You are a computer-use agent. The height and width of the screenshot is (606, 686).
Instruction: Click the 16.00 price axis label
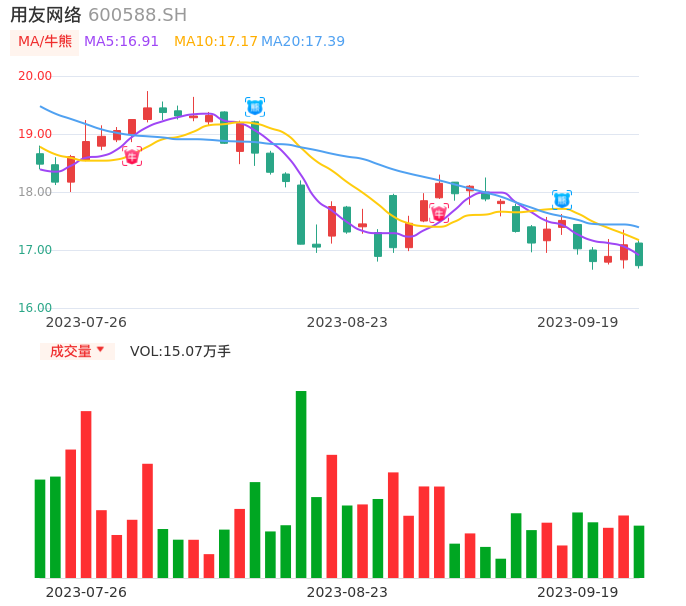(35, 308)
